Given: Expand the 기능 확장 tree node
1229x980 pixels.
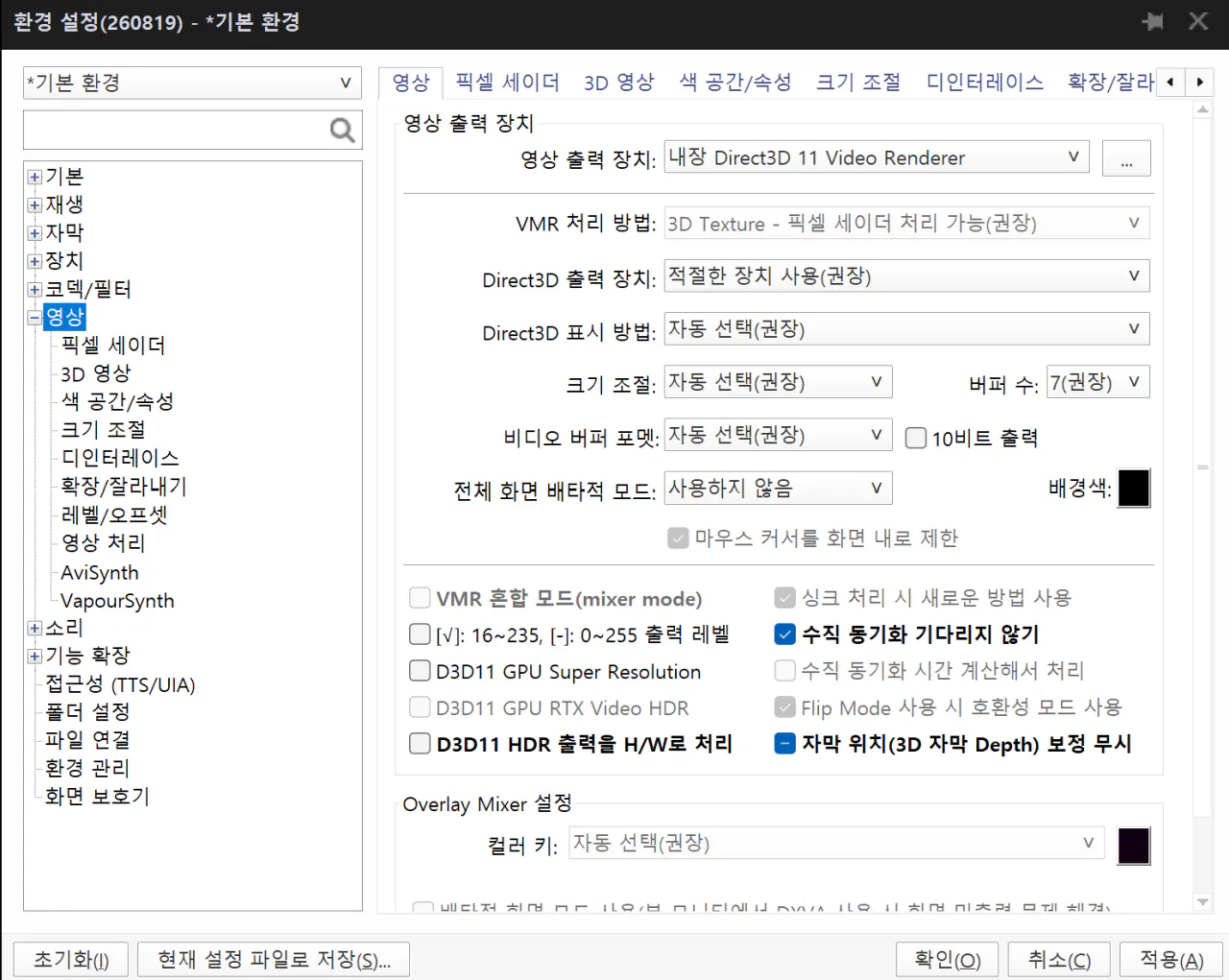Looking at the screenshot, I should click(35, 656).
